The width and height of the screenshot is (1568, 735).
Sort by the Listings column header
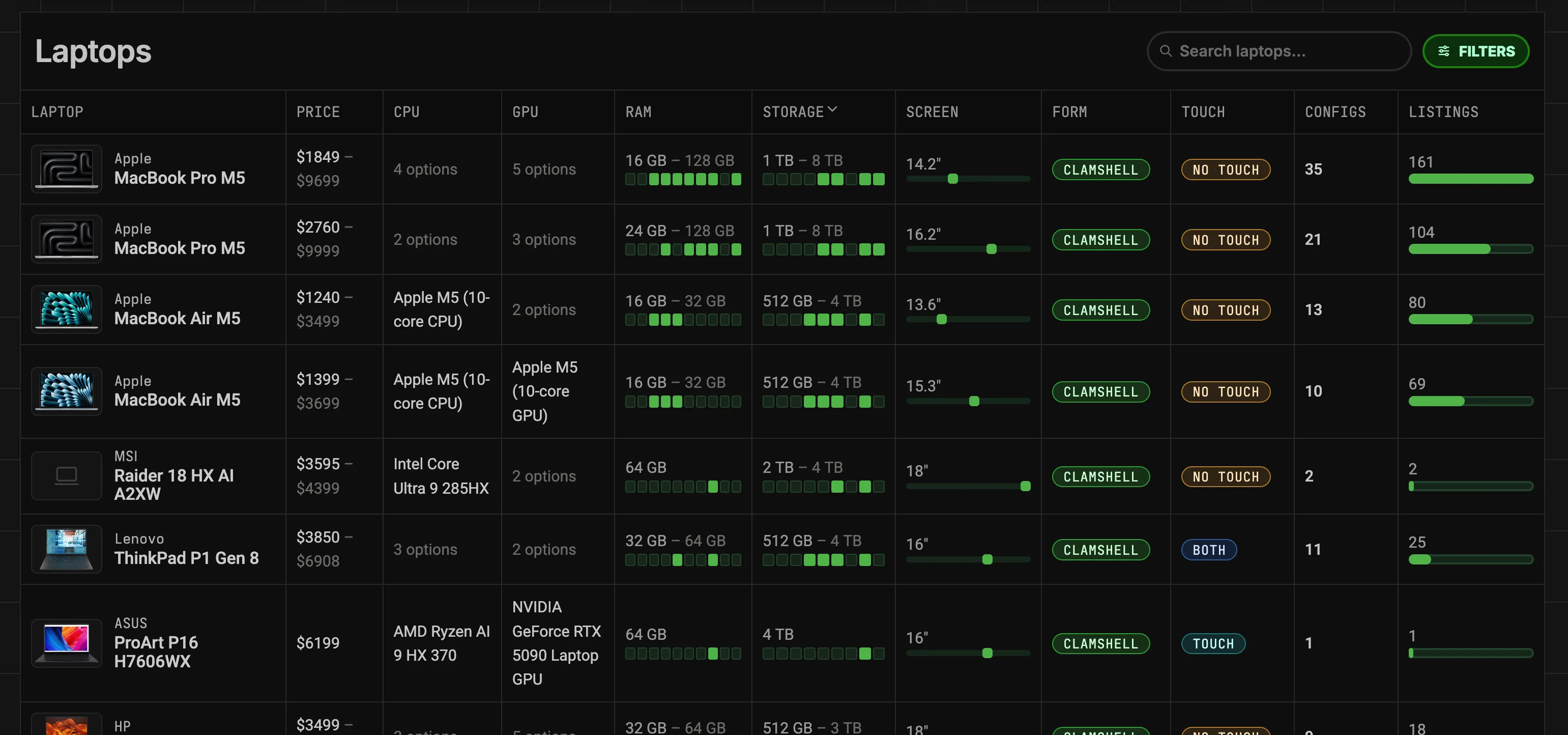click(x=1443, y=112)
